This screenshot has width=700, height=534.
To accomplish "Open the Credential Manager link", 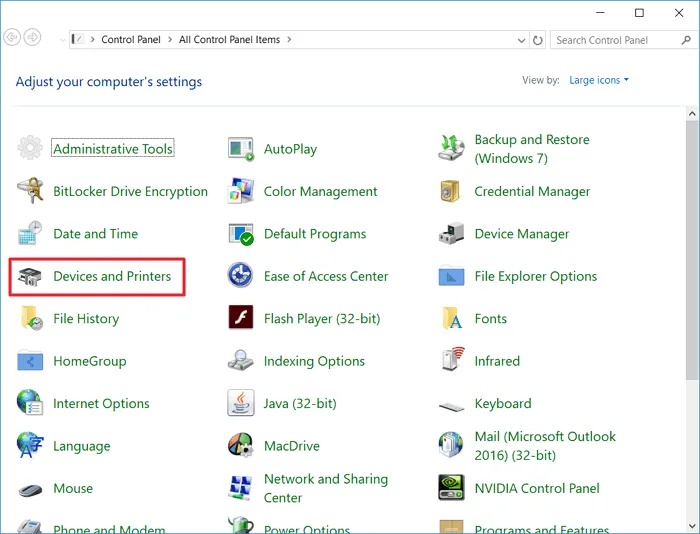I will (532, 192).
